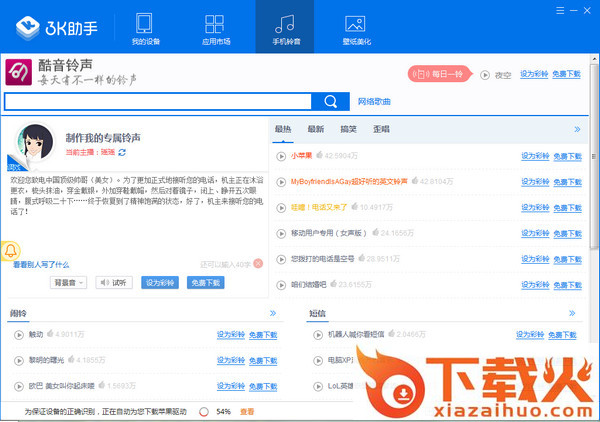Click the vertical scrollbar thumb
Viewport: 600px width, 422px height.
(593, 156)
